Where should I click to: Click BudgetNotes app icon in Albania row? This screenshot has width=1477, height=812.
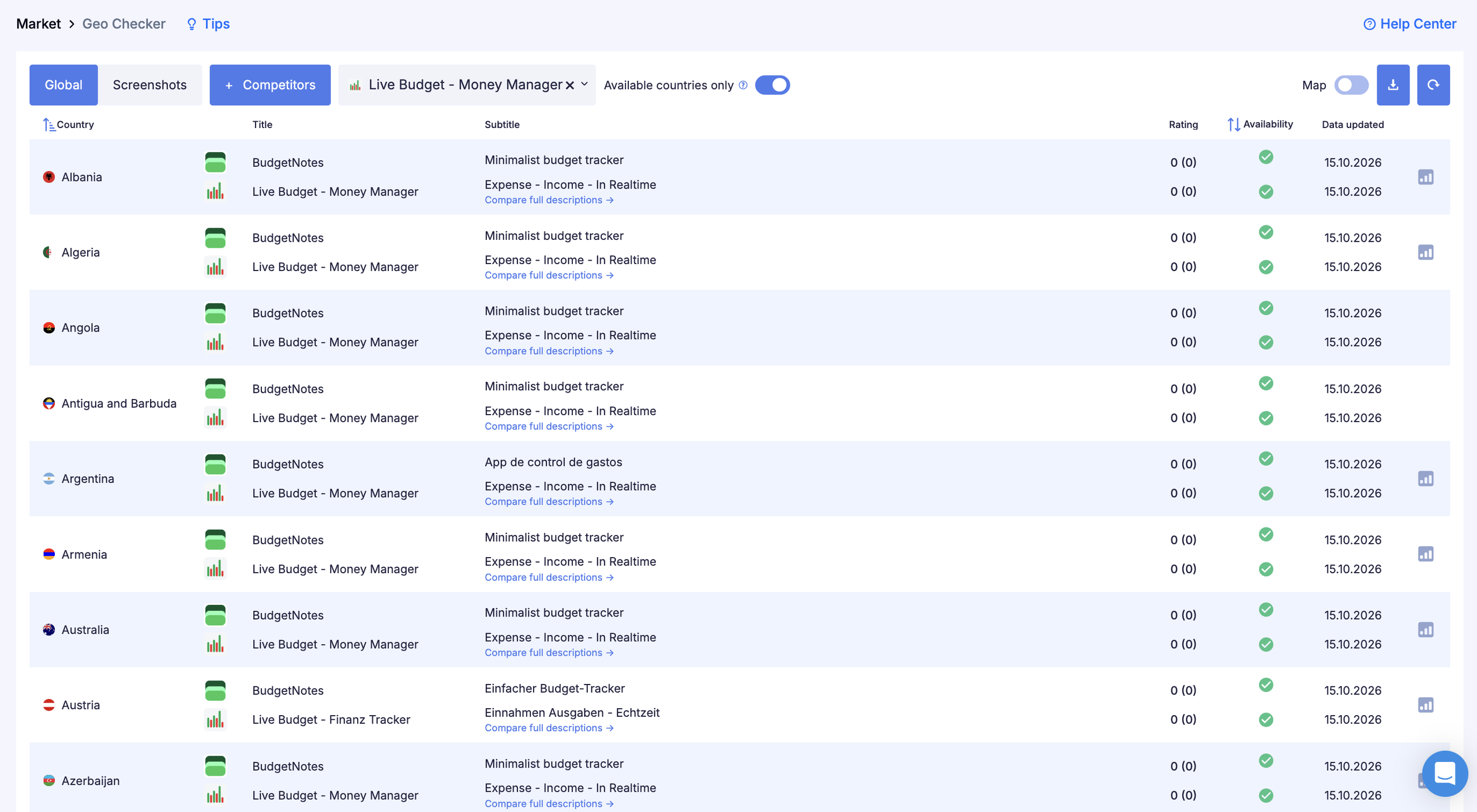click(x=215, y=163)
